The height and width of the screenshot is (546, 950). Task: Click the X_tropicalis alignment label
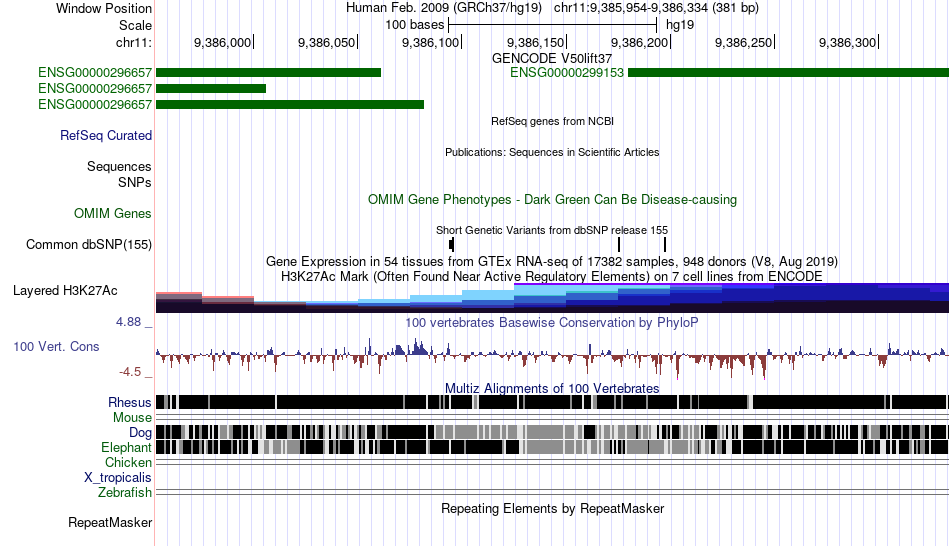point(118,478)
